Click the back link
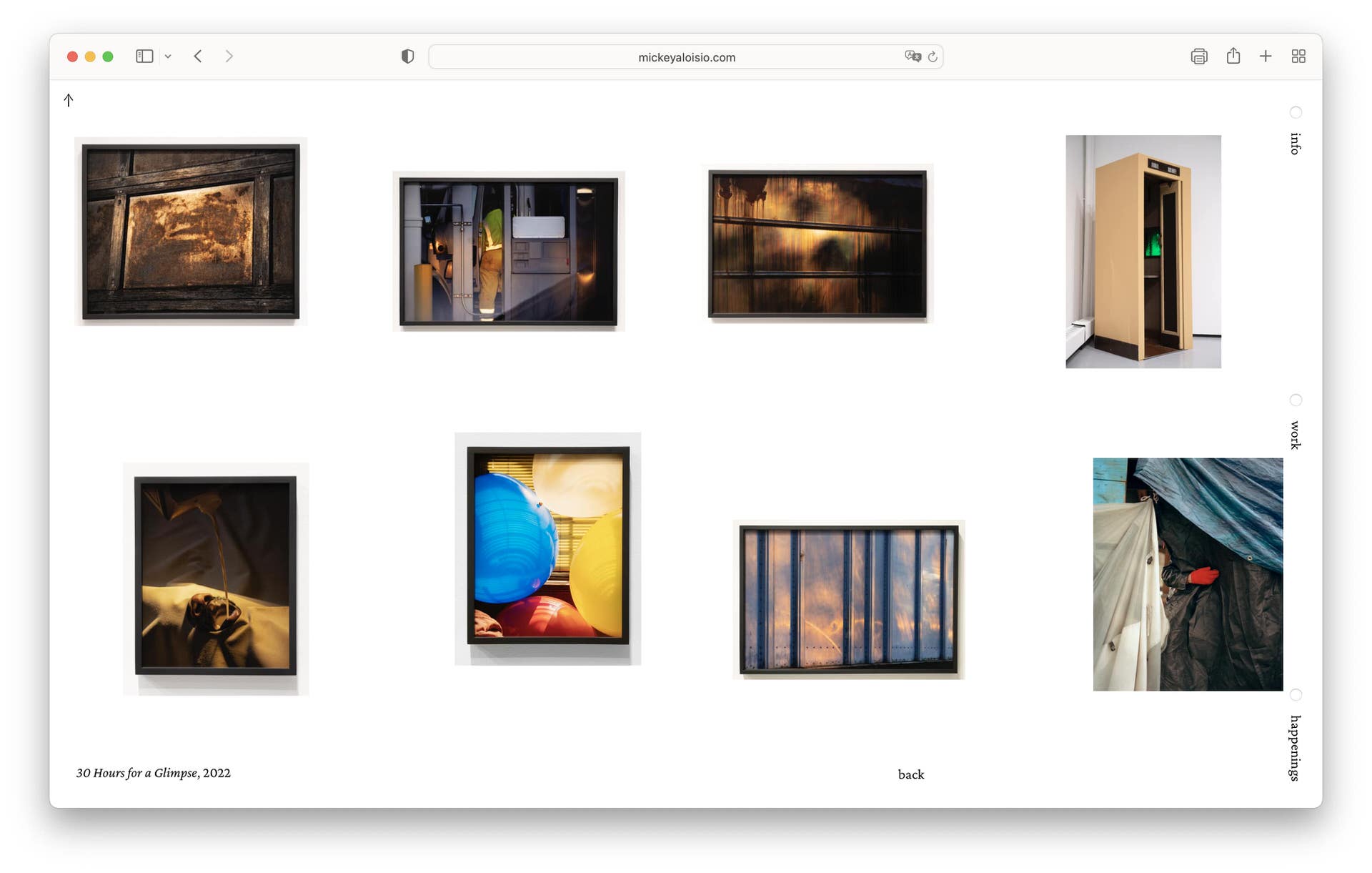The image size is (1372, 873). [910, 774]
